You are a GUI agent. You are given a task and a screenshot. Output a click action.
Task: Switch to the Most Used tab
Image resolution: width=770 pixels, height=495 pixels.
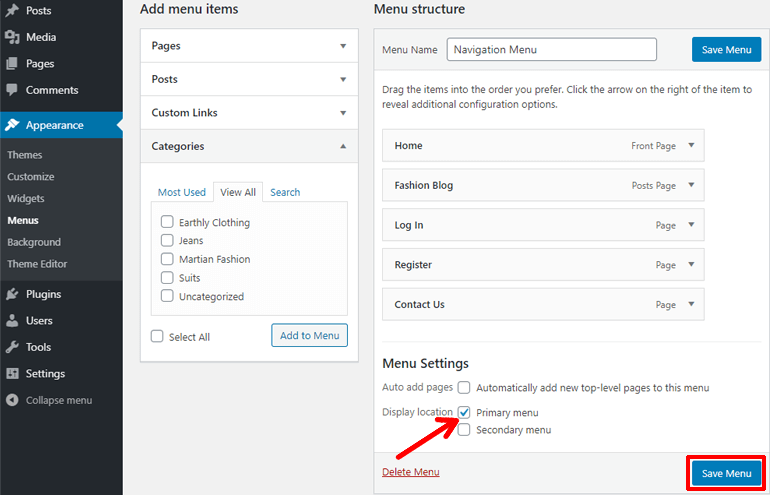(181, 192)
